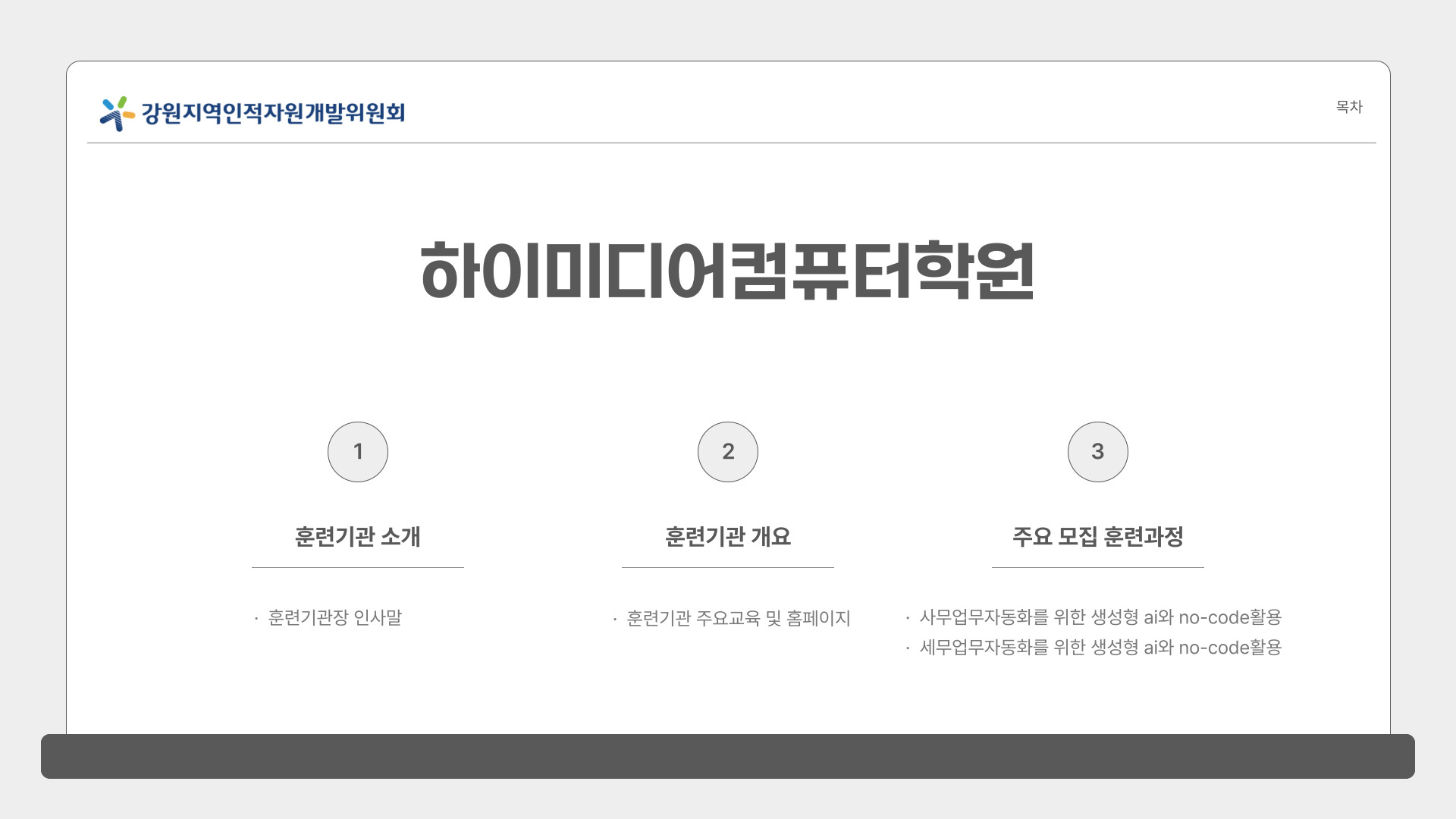
Task: Open the 사무업무자동화를 위한 생성형 ai course item
Action: [1100, 617]
